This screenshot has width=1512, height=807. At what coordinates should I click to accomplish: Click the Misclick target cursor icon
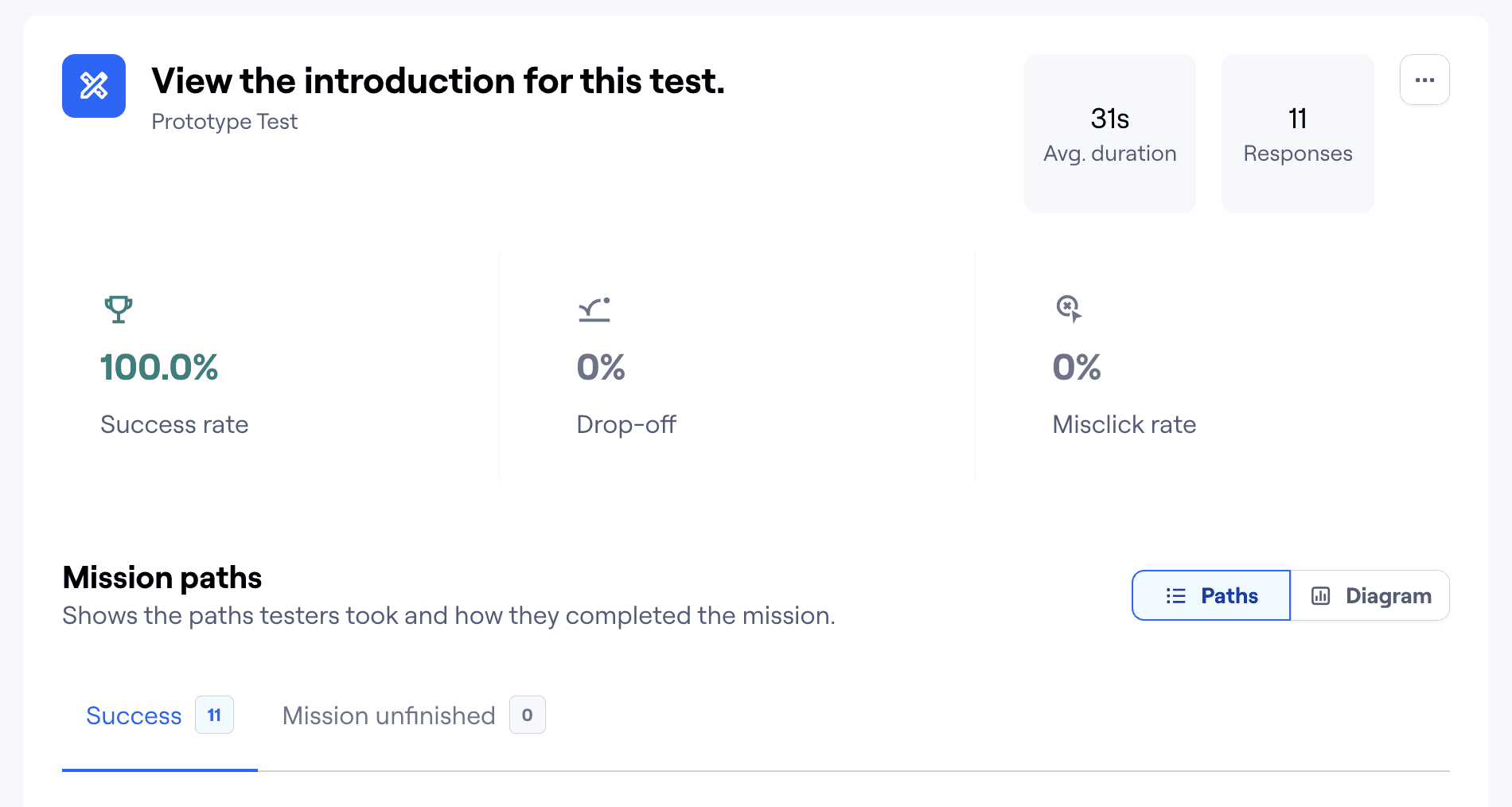pos(1069,309)
